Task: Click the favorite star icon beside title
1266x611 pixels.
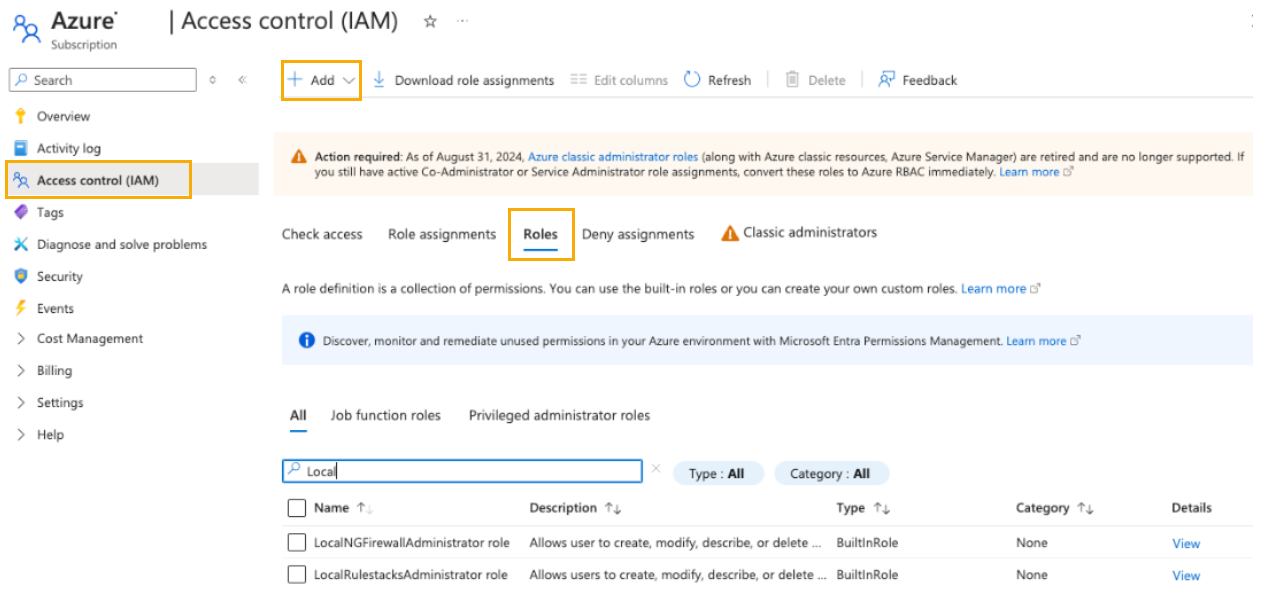Action: point(430,21)
